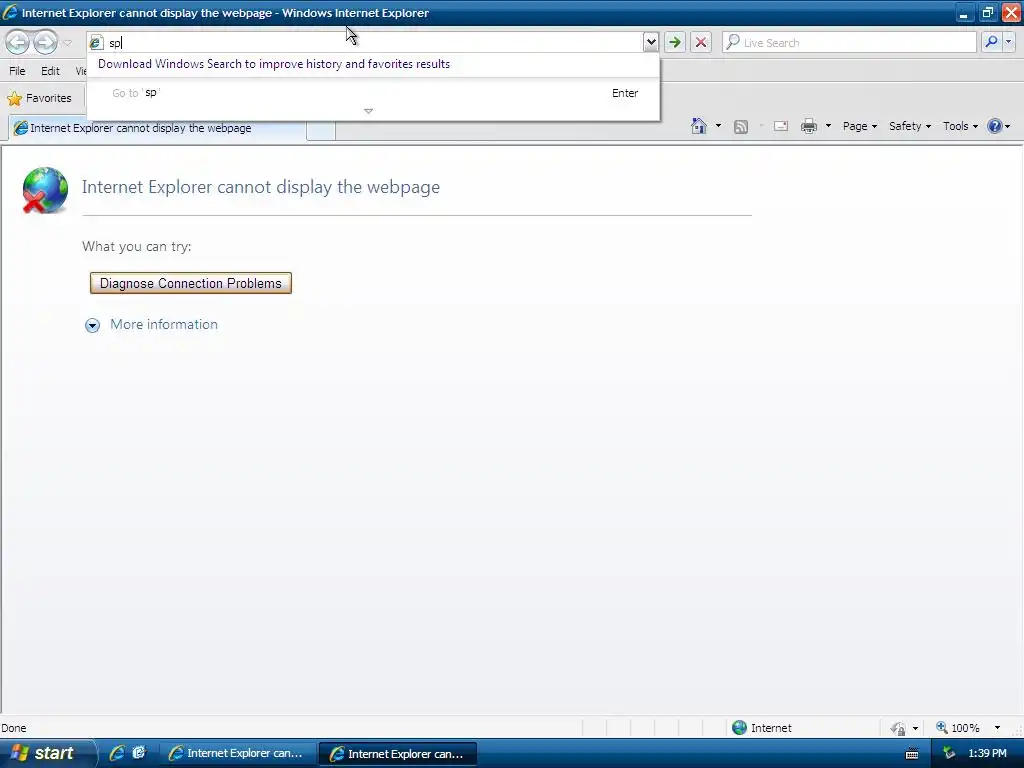The image size is (1024, 768).
Task: Click the Read Mail icon
Action: [780, 127]
